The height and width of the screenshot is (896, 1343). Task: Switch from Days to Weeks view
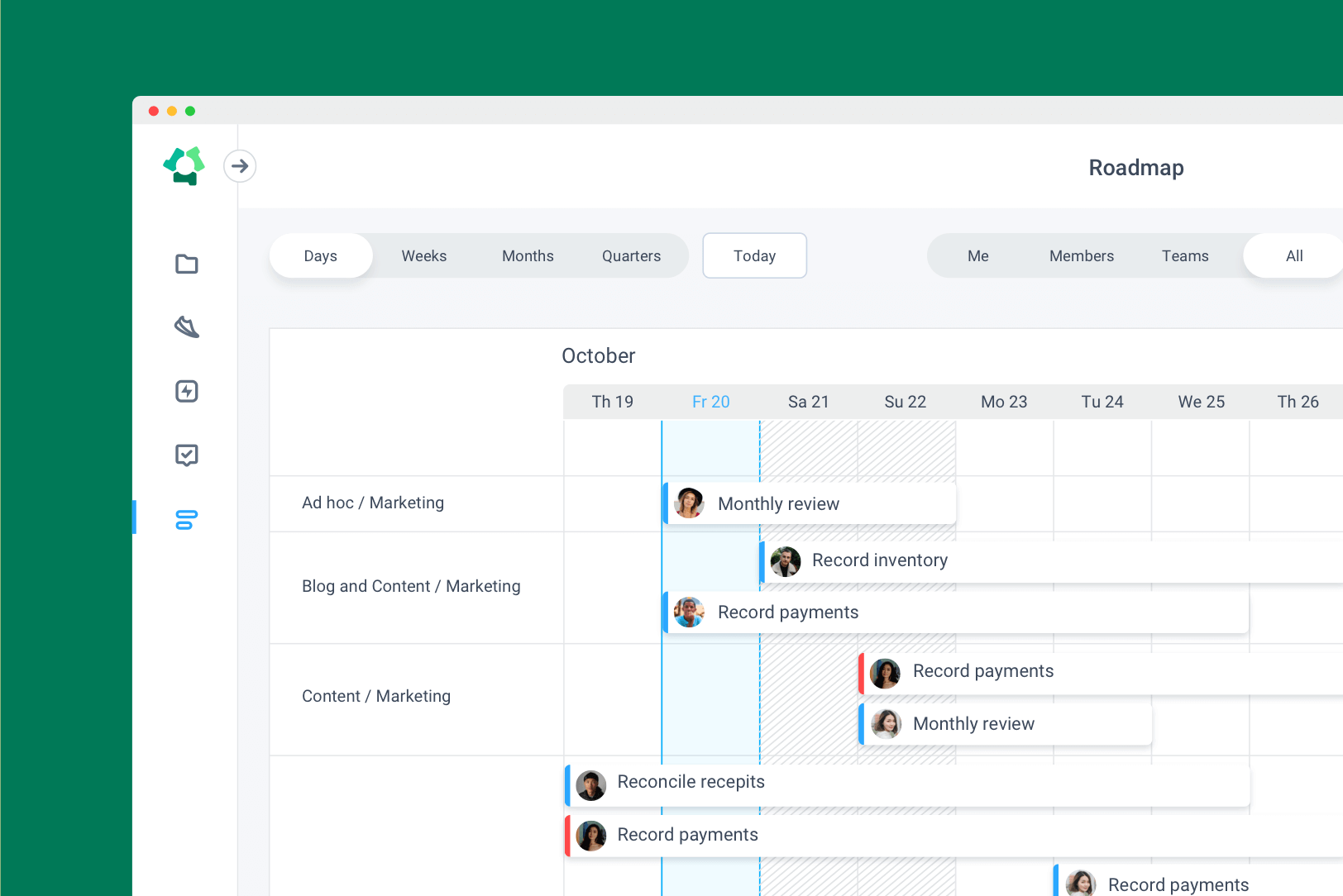coord(423,255)
